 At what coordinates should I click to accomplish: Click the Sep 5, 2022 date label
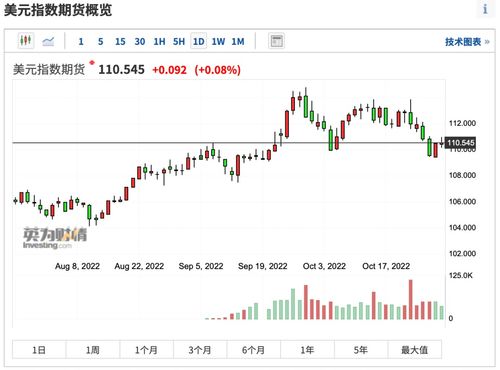(201, 266)
